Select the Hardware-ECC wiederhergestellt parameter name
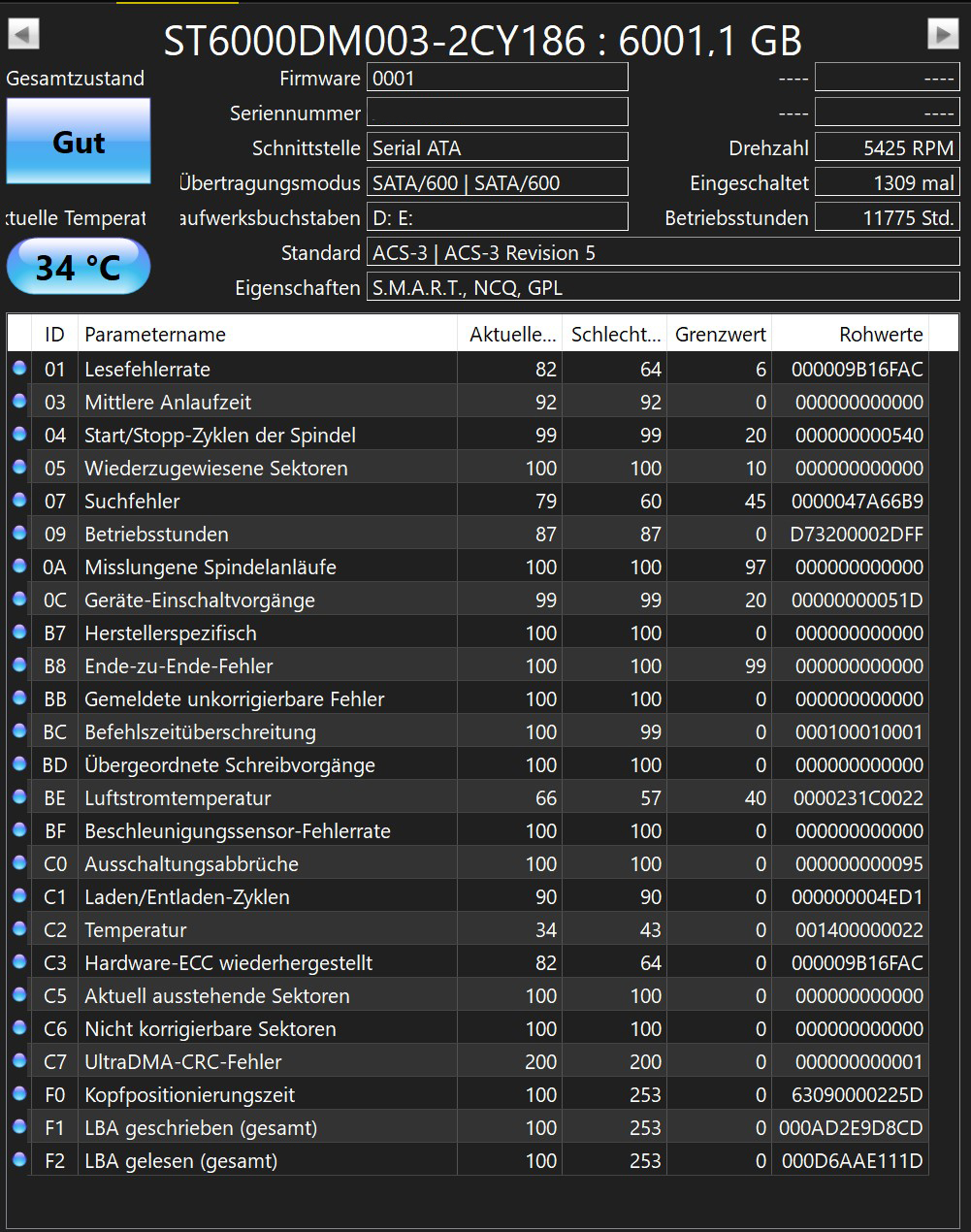971x1232 pixels. (229, 963)
